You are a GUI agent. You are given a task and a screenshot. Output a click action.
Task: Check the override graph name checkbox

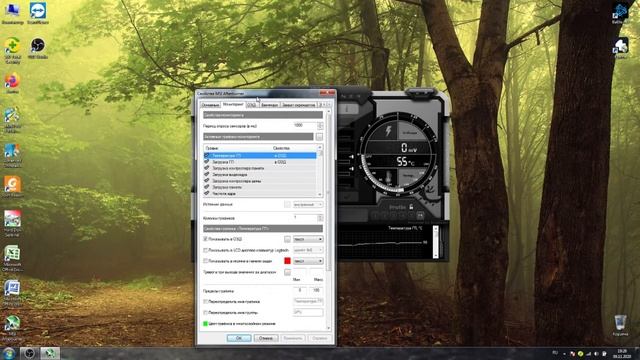206,302
